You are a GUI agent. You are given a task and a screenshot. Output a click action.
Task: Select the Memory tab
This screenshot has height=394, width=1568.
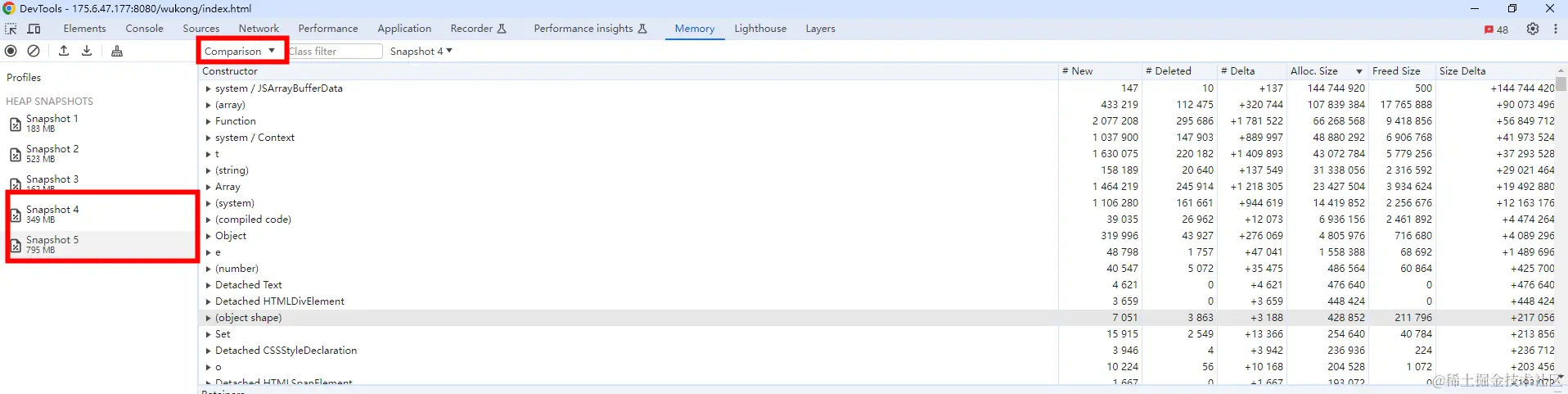click(x=695, y=29)
